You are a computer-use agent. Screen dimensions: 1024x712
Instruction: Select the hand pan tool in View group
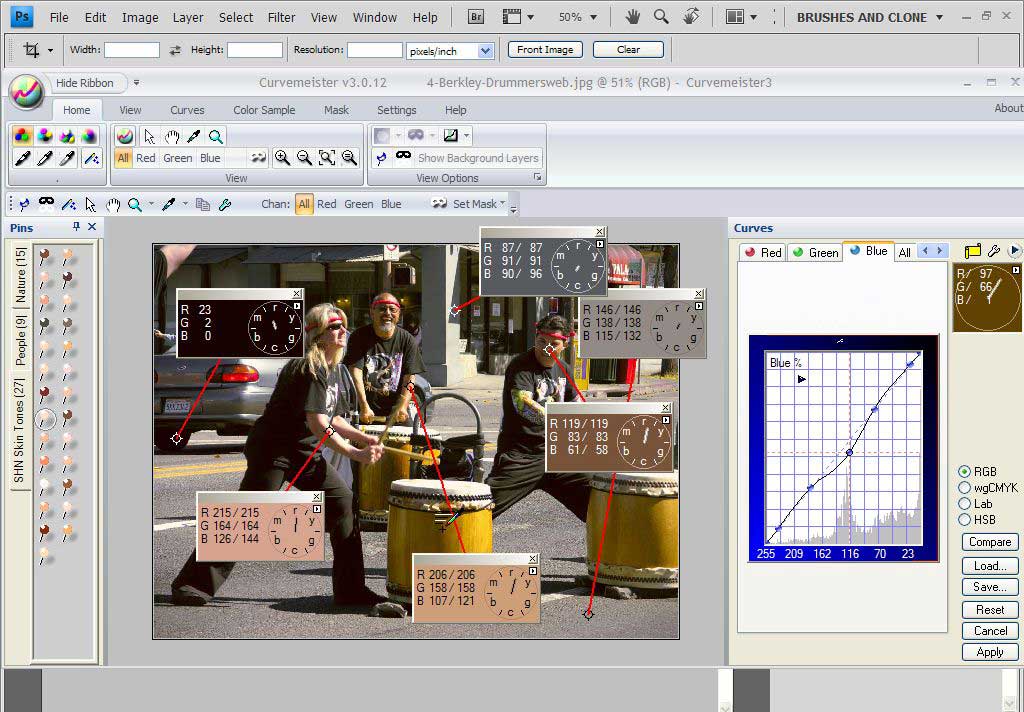click(x=172, y=136)
